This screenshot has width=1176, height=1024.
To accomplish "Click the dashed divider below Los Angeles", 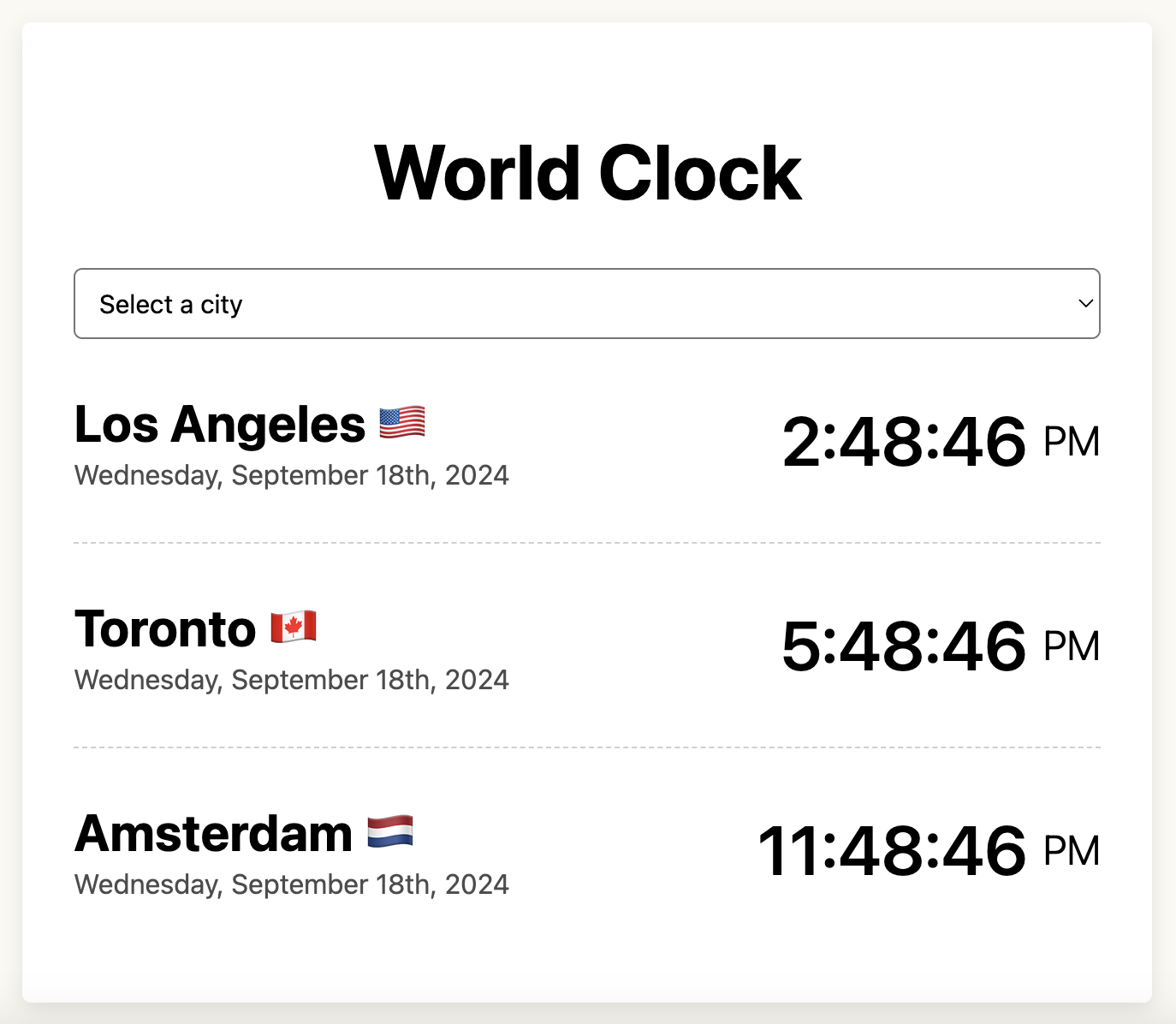I will coord(586,542).
